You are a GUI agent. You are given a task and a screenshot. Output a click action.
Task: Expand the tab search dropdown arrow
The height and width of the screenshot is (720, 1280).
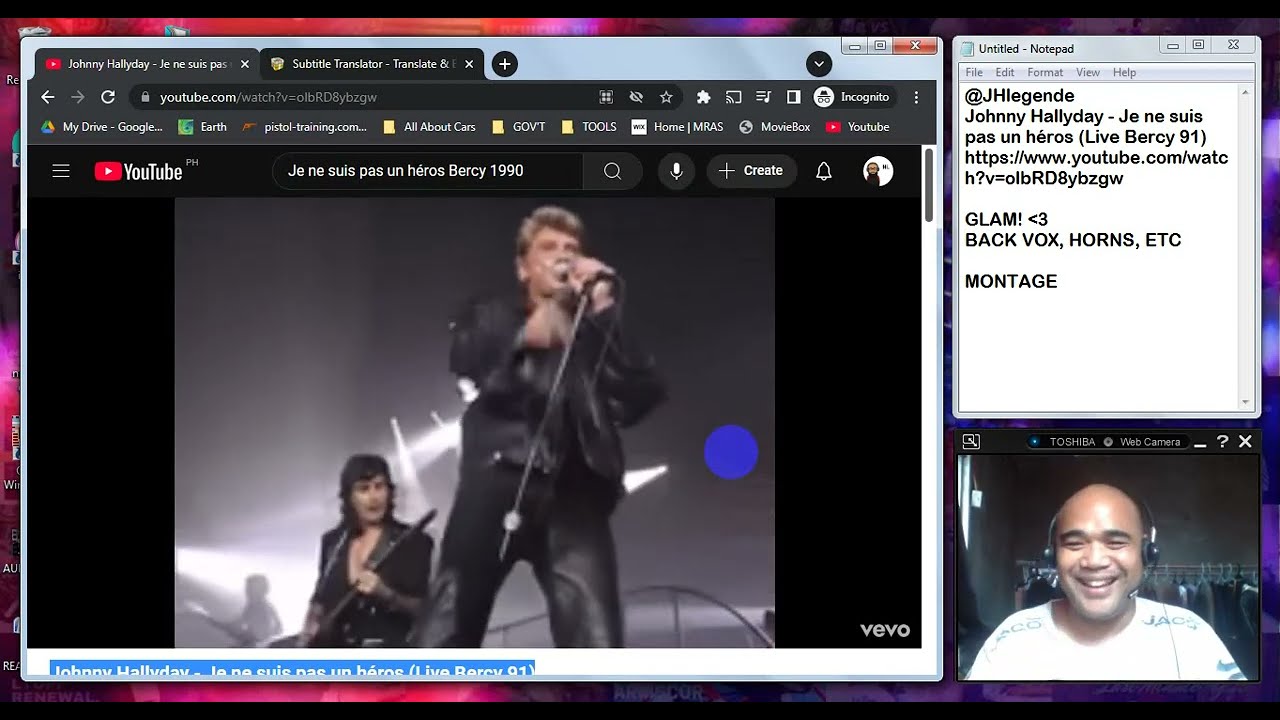(819, 64)
